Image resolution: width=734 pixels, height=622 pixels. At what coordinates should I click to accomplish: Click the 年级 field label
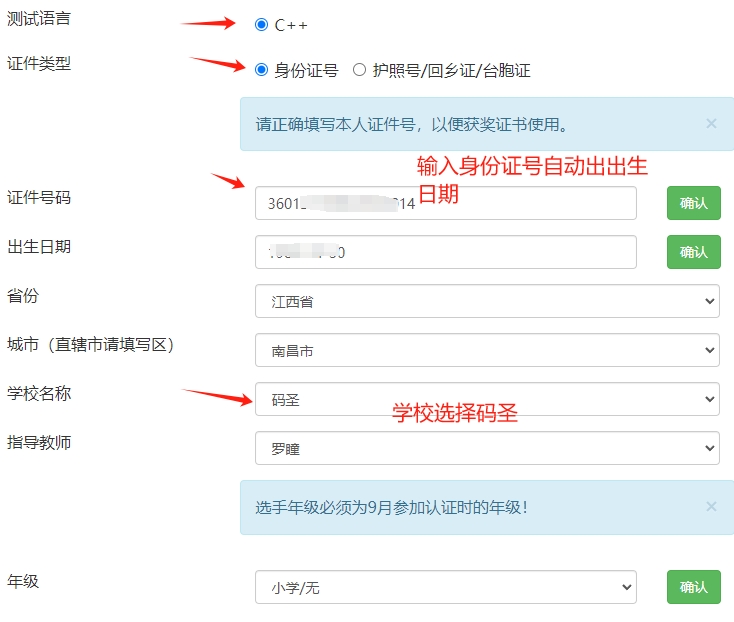pos(23,581)
